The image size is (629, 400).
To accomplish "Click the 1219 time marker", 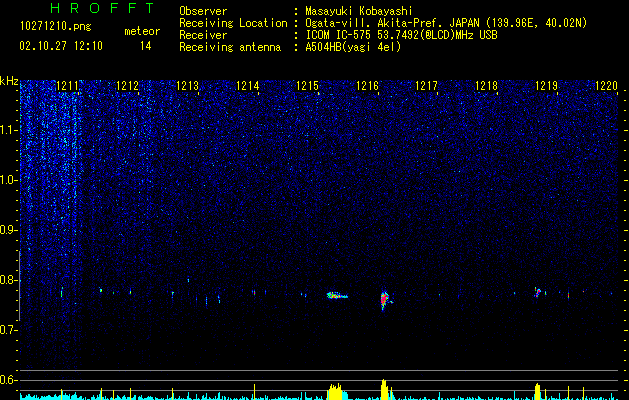I will tap(546, 86).
